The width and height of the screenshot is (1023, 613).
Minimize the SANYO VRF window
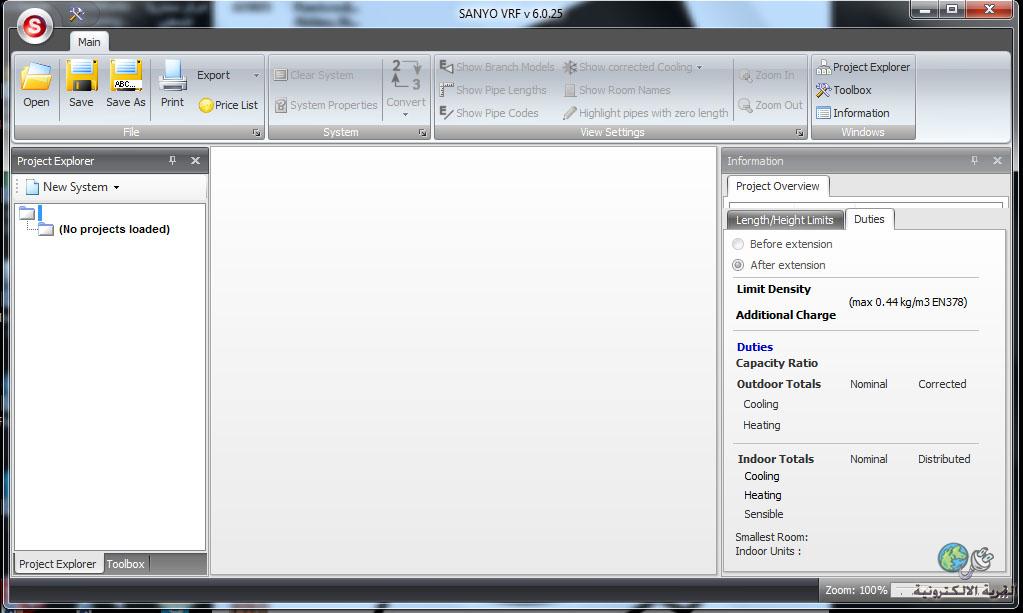click(924, 10)
